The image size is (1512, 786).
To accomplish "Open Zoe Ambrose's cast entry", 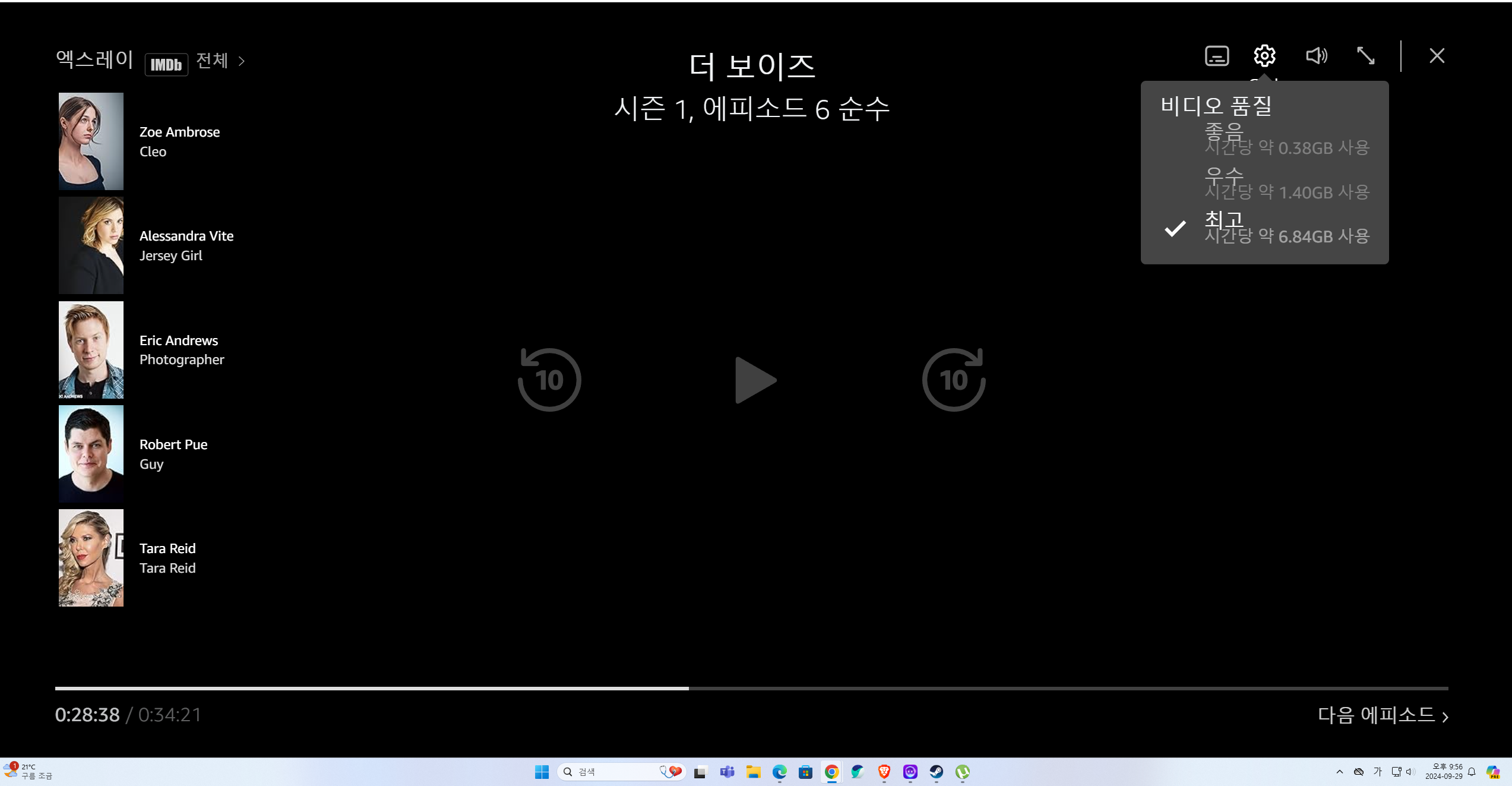I will click(x=179, y=141).
